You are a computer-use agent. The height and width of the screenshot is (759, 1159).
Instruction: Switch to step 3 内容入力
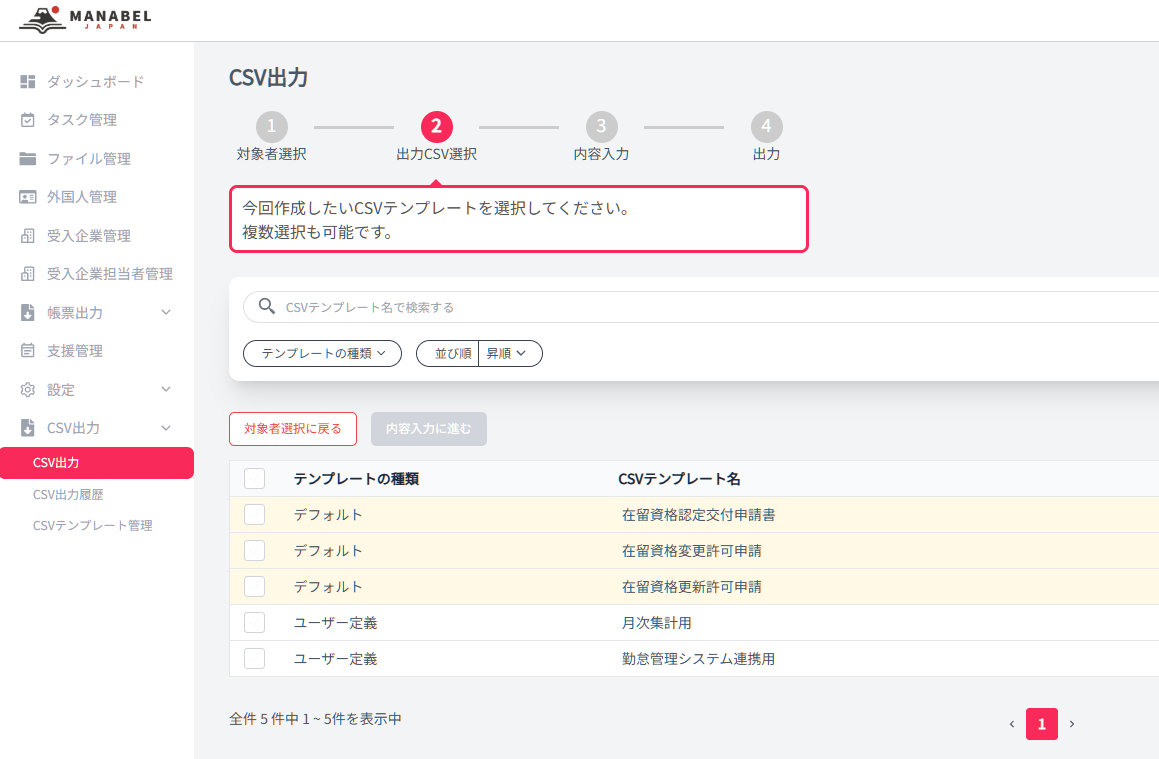(601, 127)
